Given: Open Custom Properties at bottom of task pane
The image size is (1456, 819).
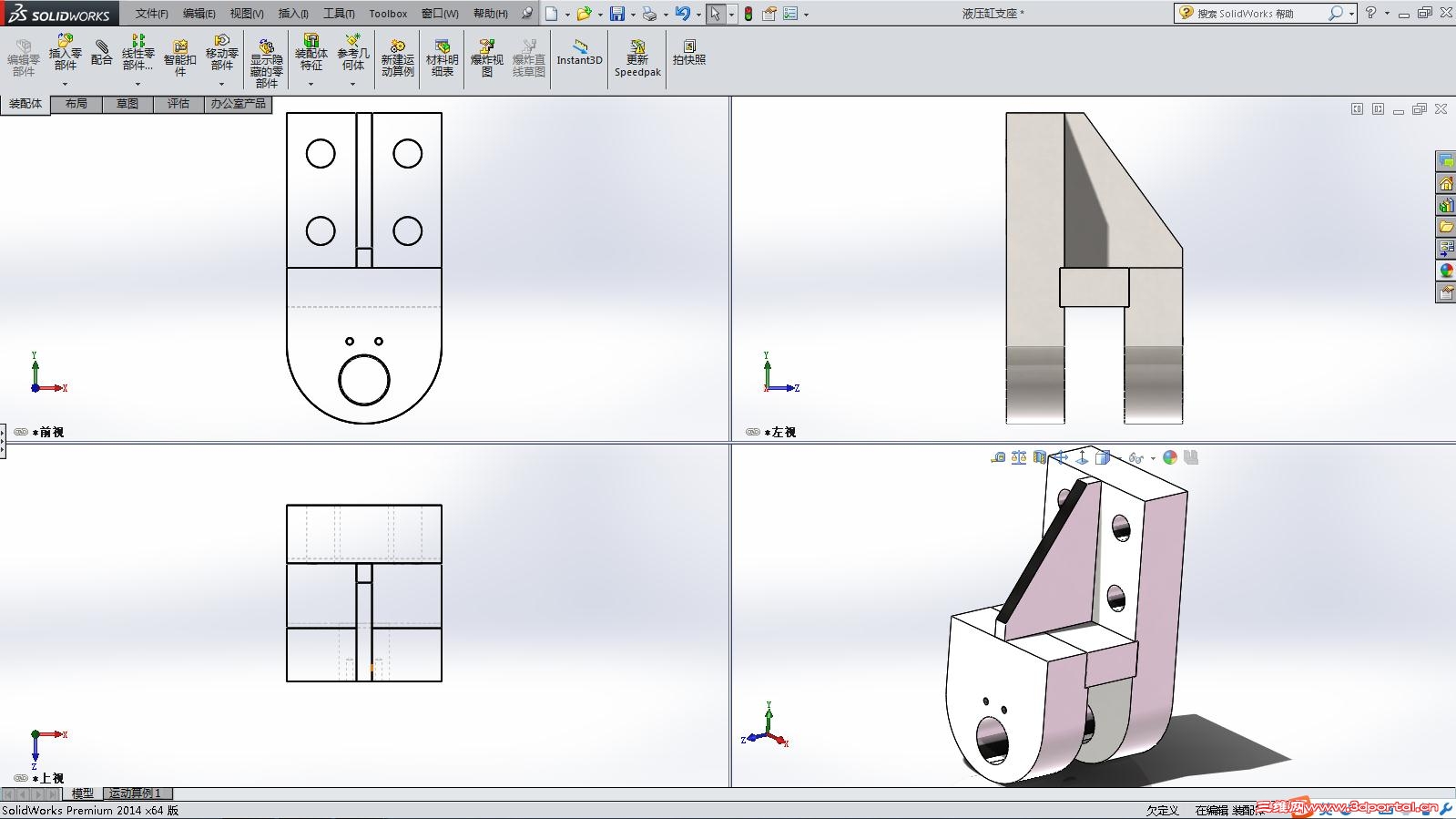Looking at the screenshot, I should point(1446,292).
